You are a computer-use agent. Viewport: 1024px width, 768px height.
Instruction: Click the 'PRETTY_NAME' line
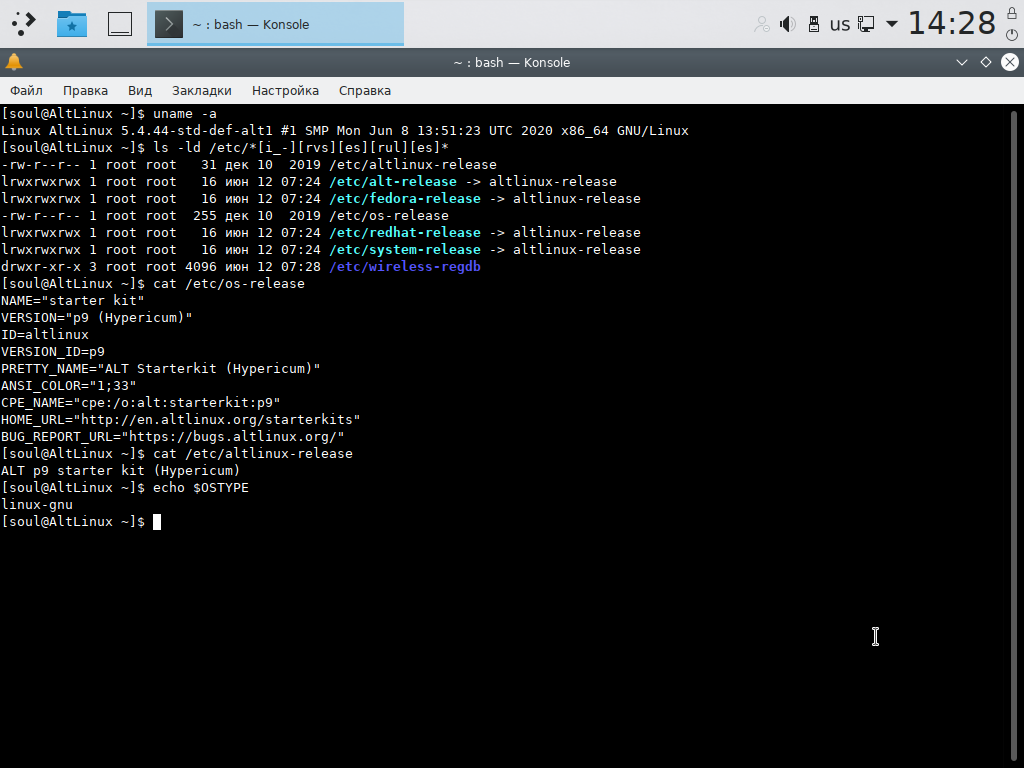[161, 368]
